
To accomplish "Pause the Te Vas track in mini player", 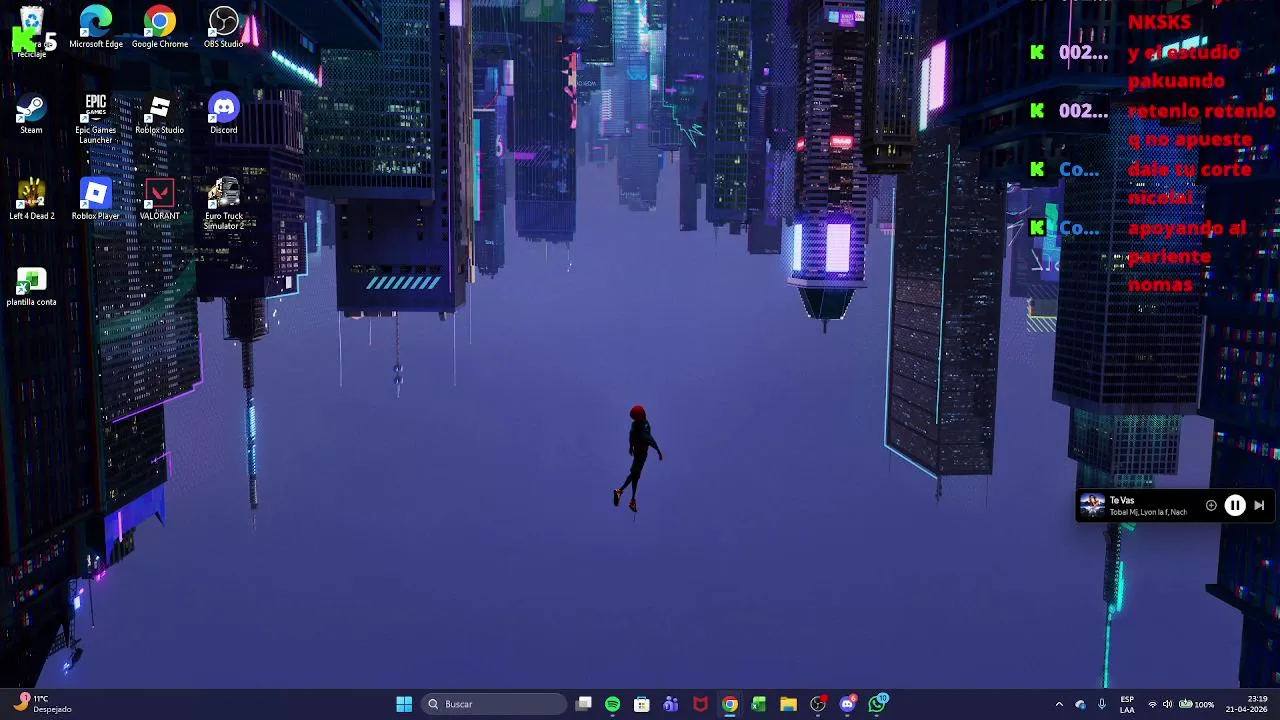I will (x=1235, y=506).
